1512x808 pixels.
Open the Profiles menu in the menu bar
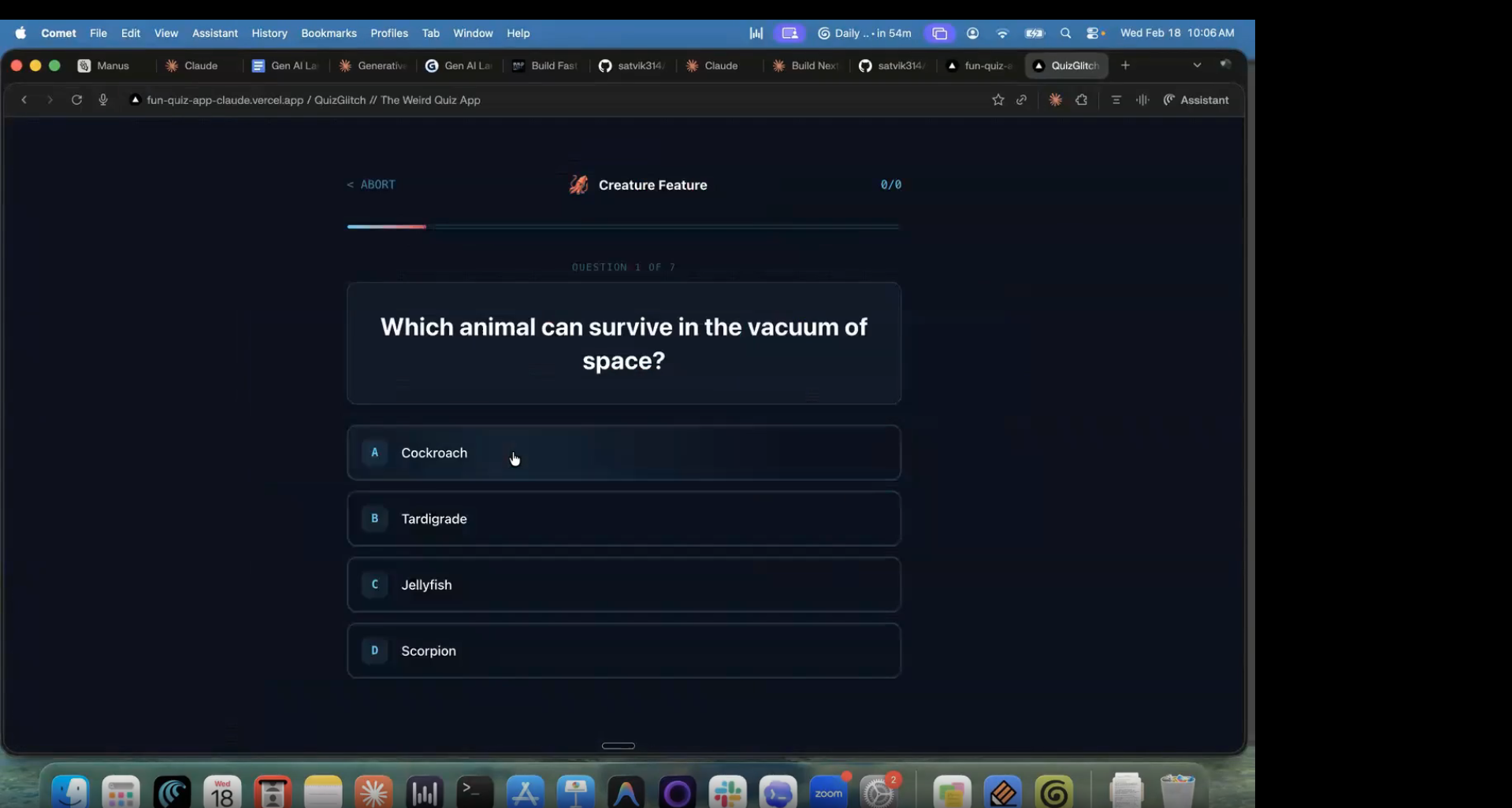coord(389,33)
